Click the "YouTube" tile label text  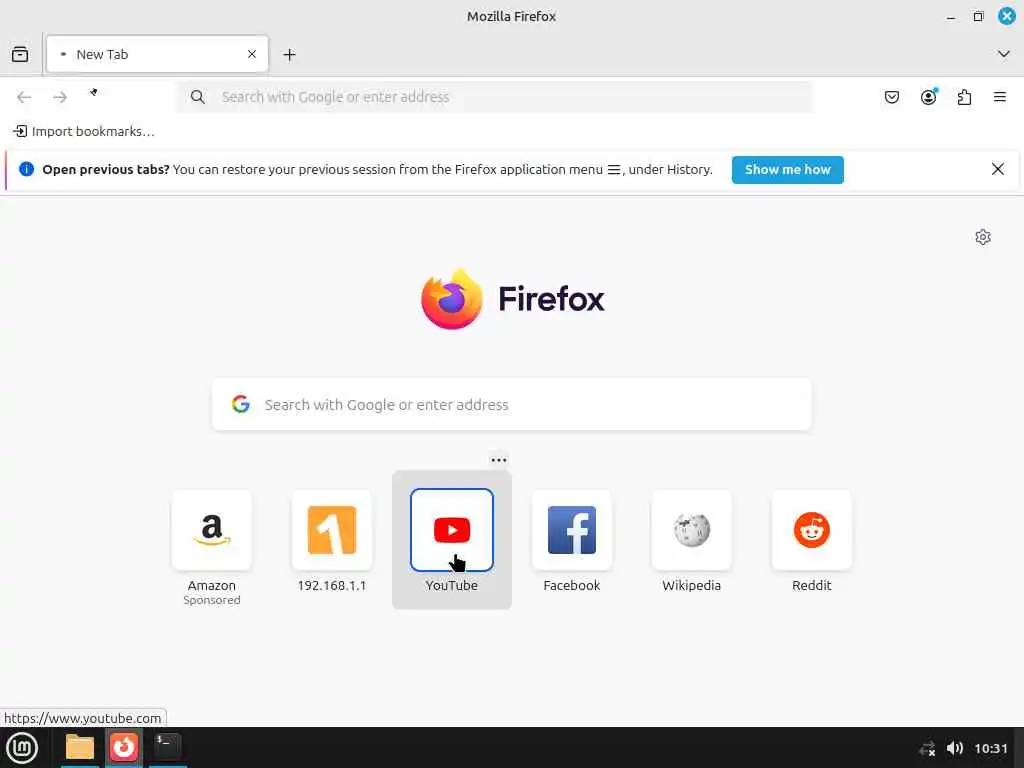pos(452,585)
